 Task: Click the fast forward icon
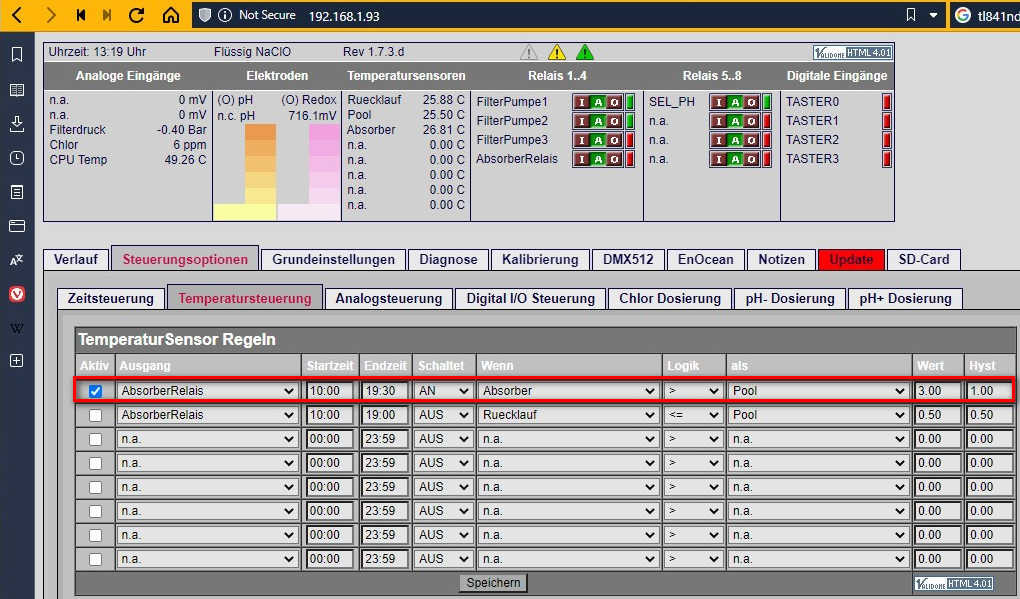pos(107,15)
